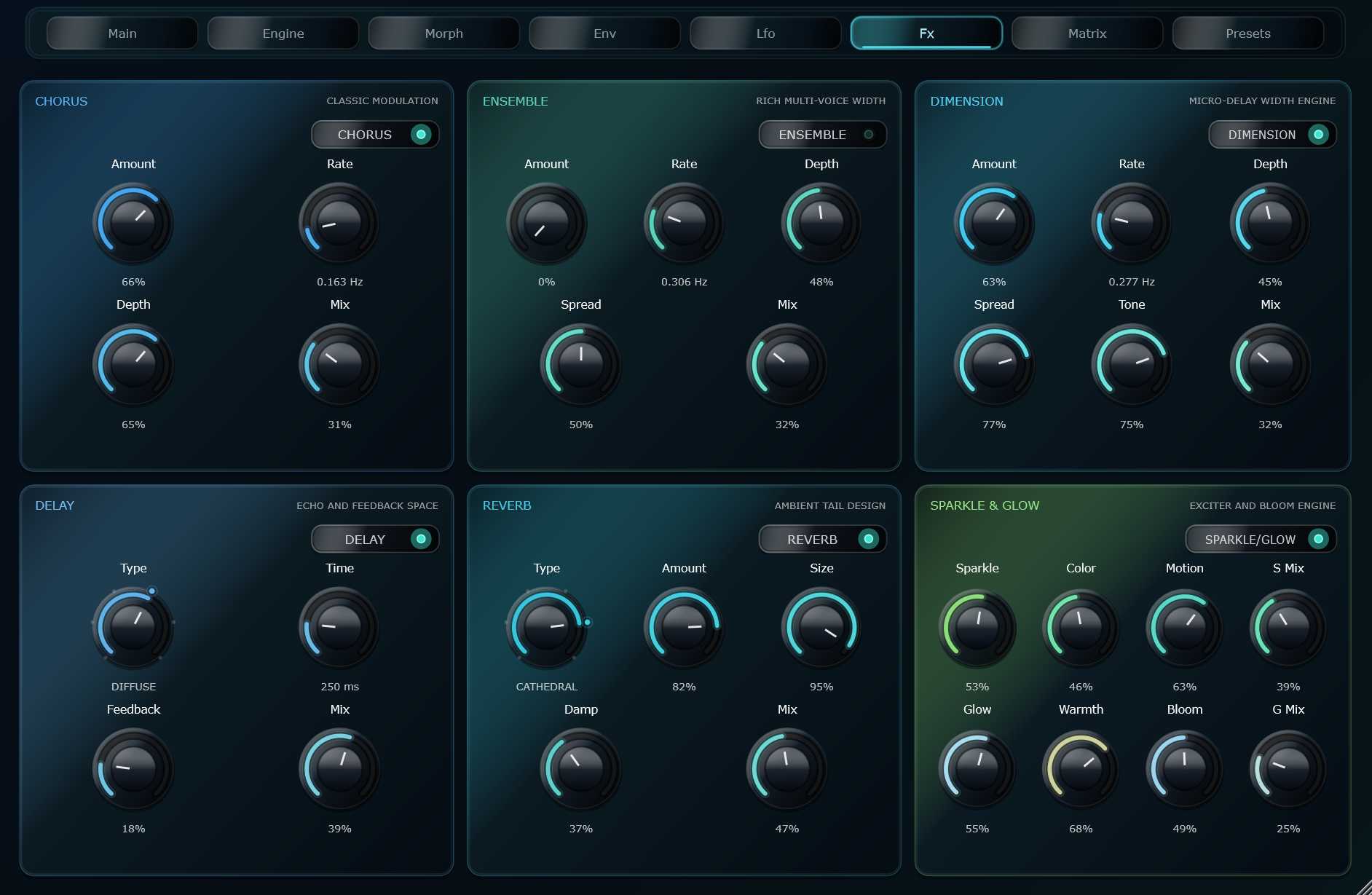Viewport: 1372px width, 895px height.
Task: Click the Chorus Depth knob
Action: point(133,364)
